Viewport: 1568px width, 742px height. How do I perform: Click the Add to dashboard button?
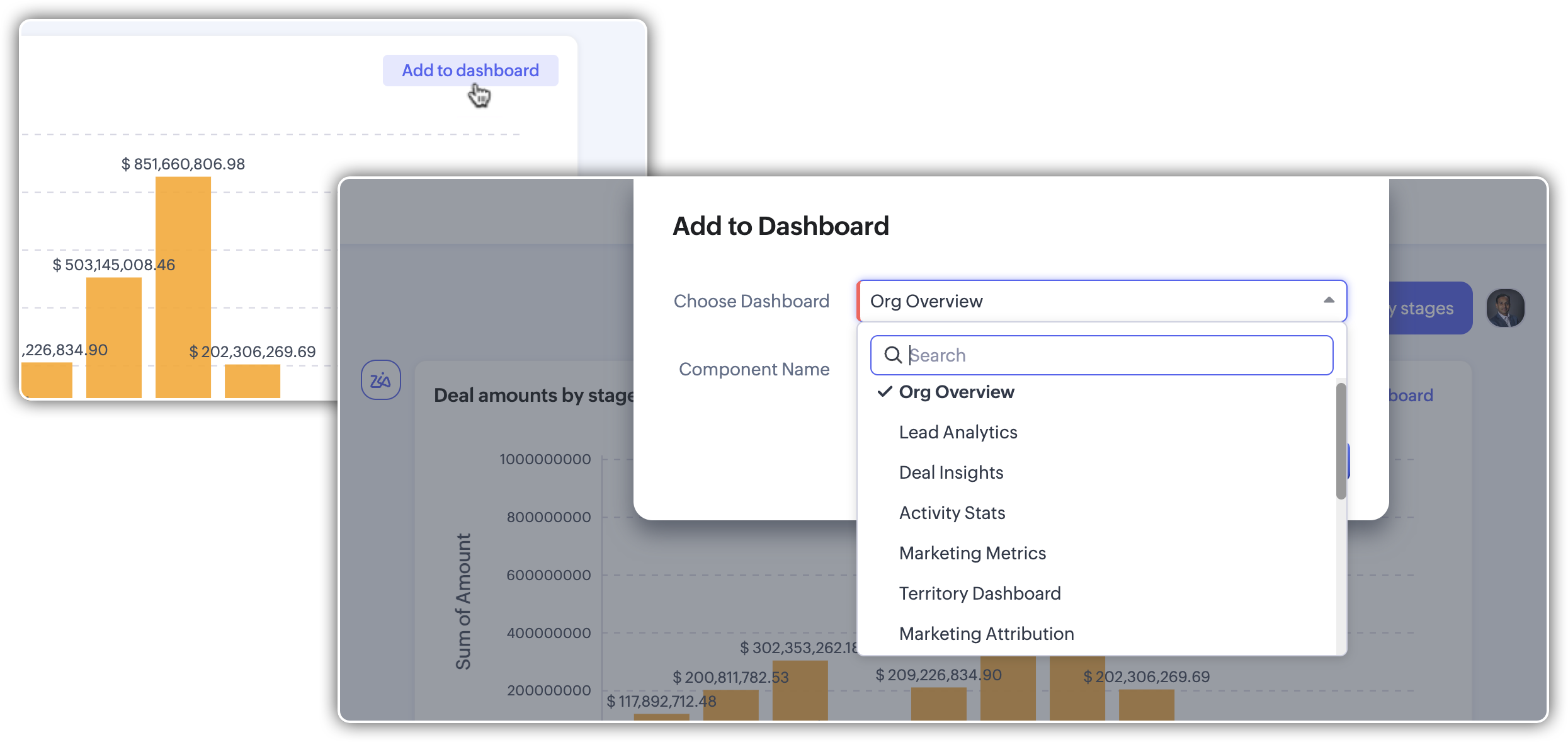pos(470,71)
